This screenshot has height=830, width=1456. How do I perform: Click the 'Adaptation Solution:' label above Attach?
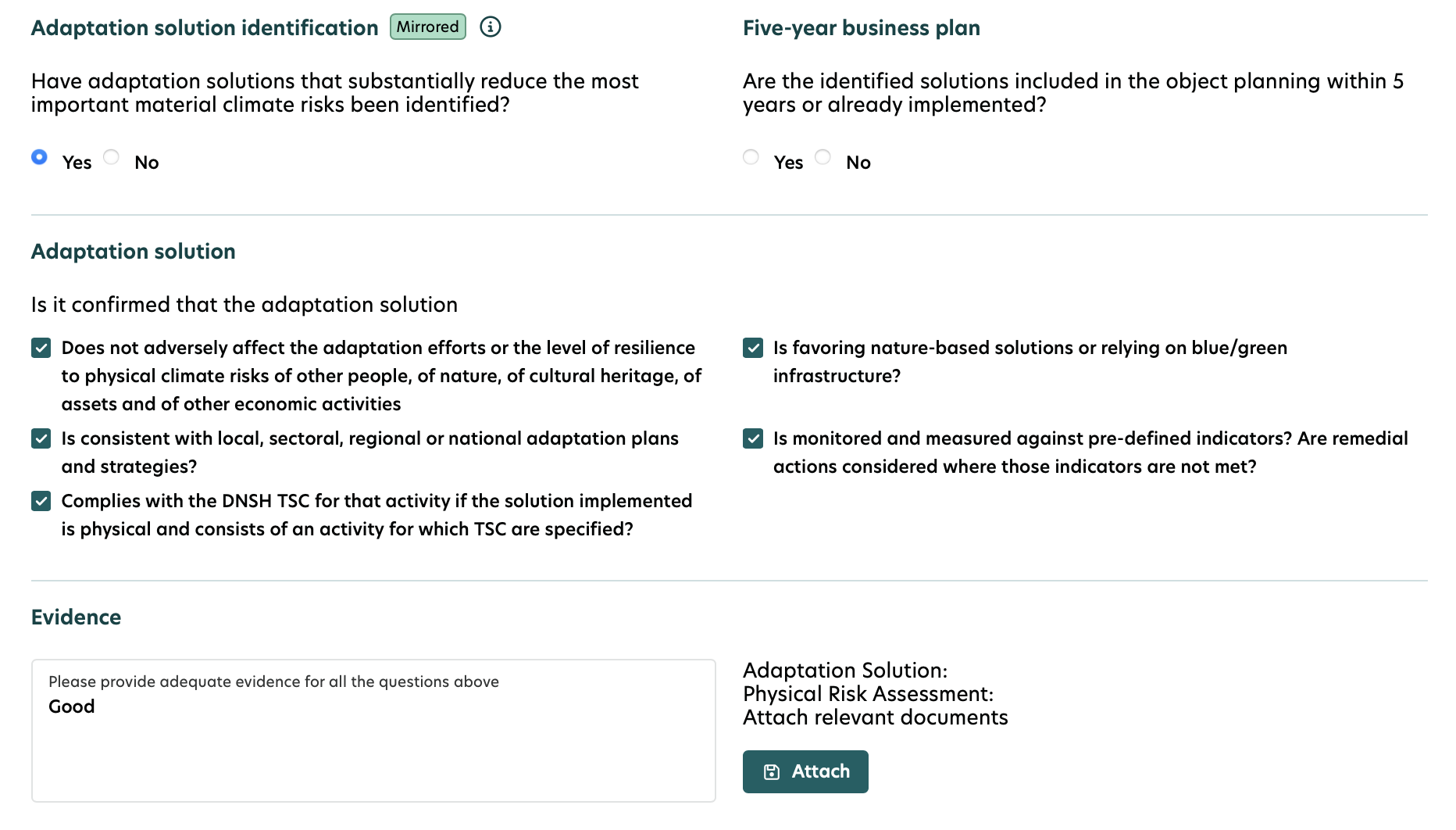[844, 671]
